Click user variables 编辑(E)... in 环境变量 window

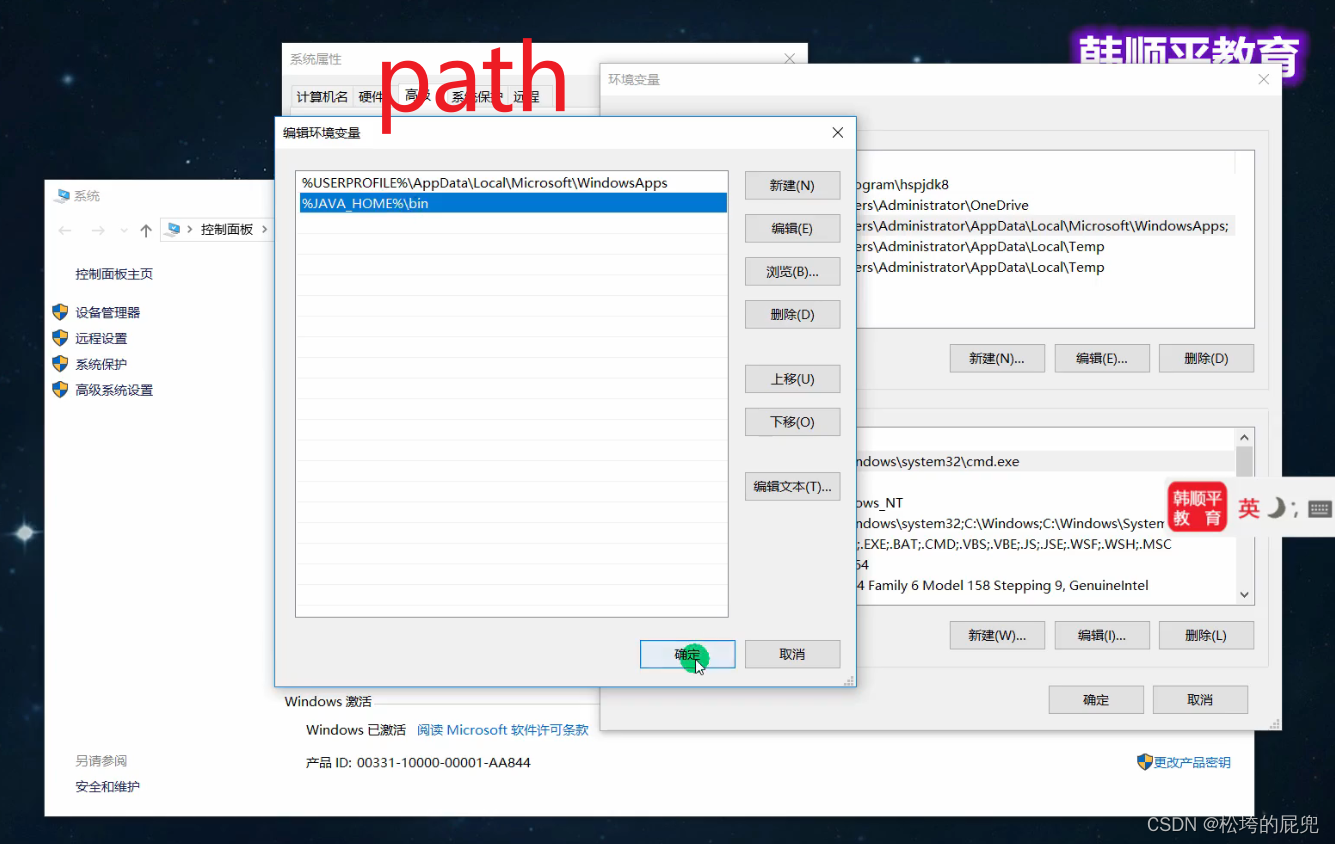[x=1101, y=358]
